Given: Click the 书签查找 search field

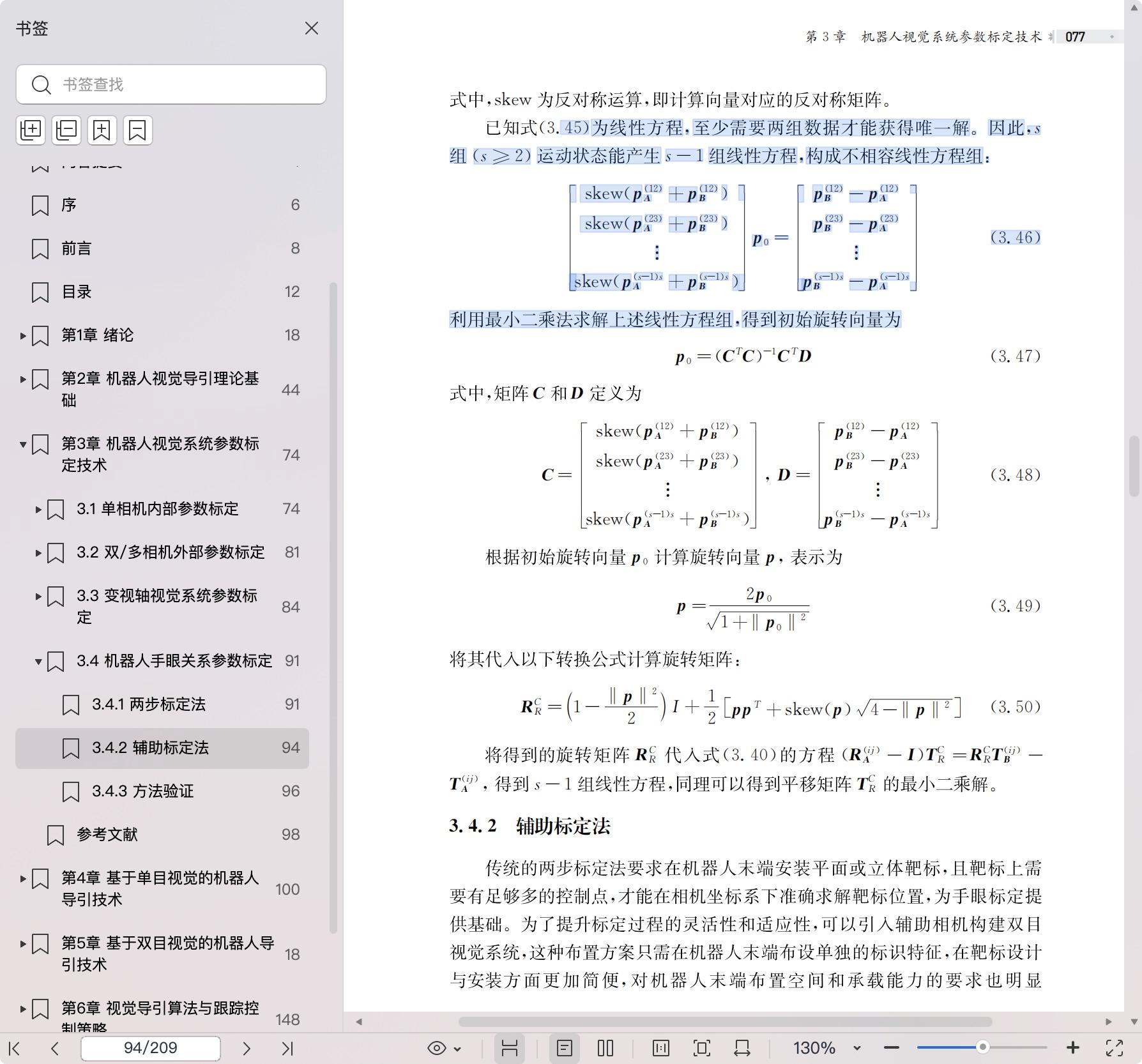Looking at the screenshot, I should 171,84.
